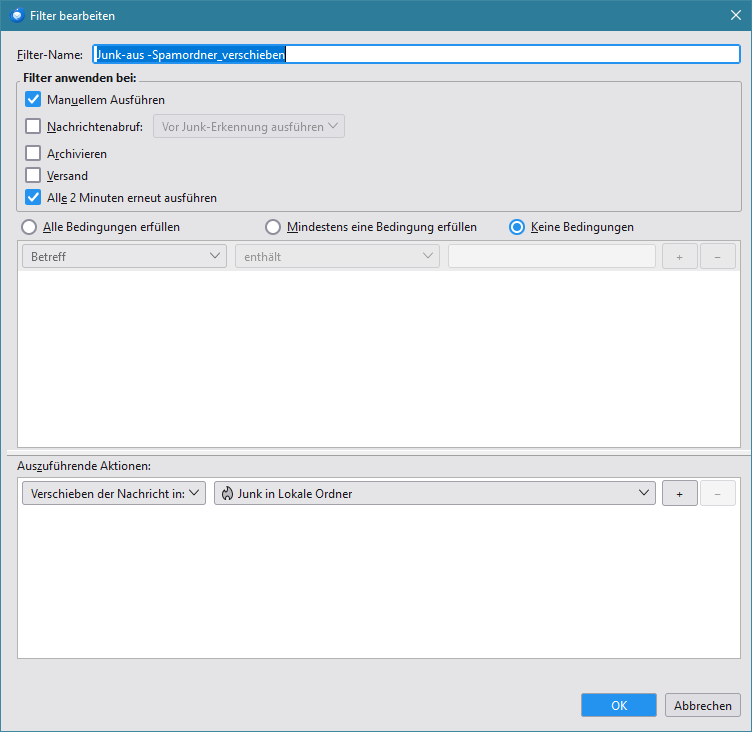Viewport: 752px width, 732px height.
Task: Choose Mindestens eine Bedingung erfüllen option
Action: click(x=272, y=227)
